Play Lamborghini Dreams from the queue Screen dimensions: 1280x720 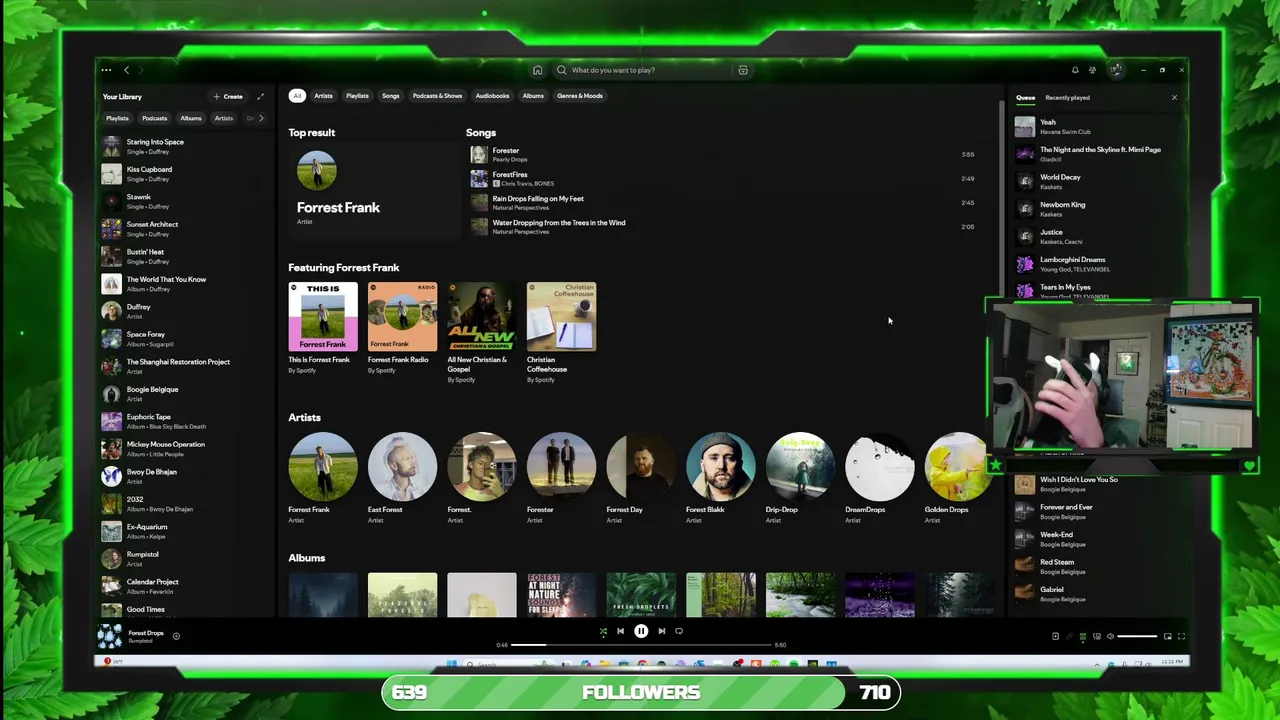[x=1098, y=264]
